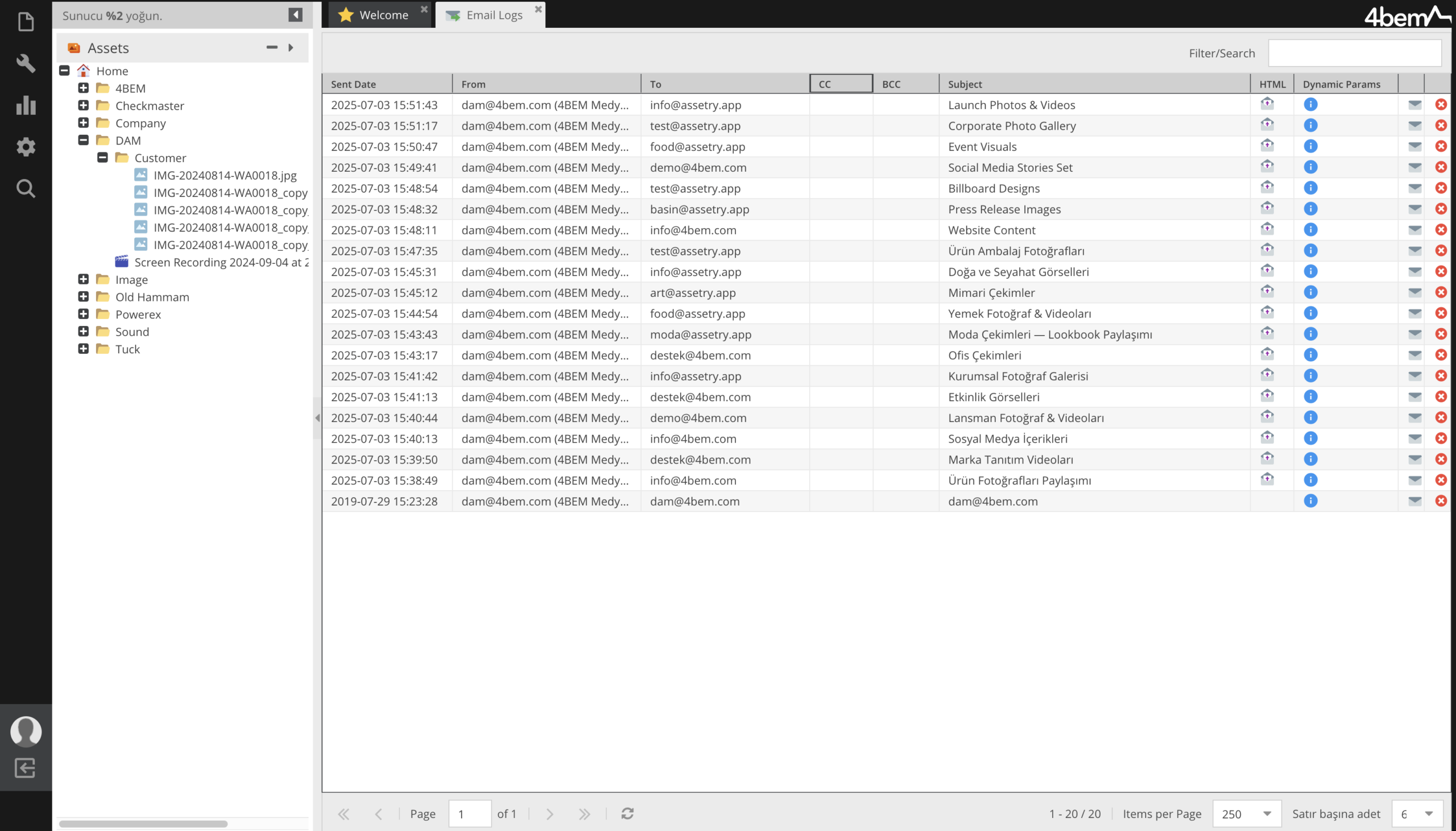The height and width of the screenshot is (831, 1456).
Task: Expand the Checkmaster folder
Action: click(83, 105)
